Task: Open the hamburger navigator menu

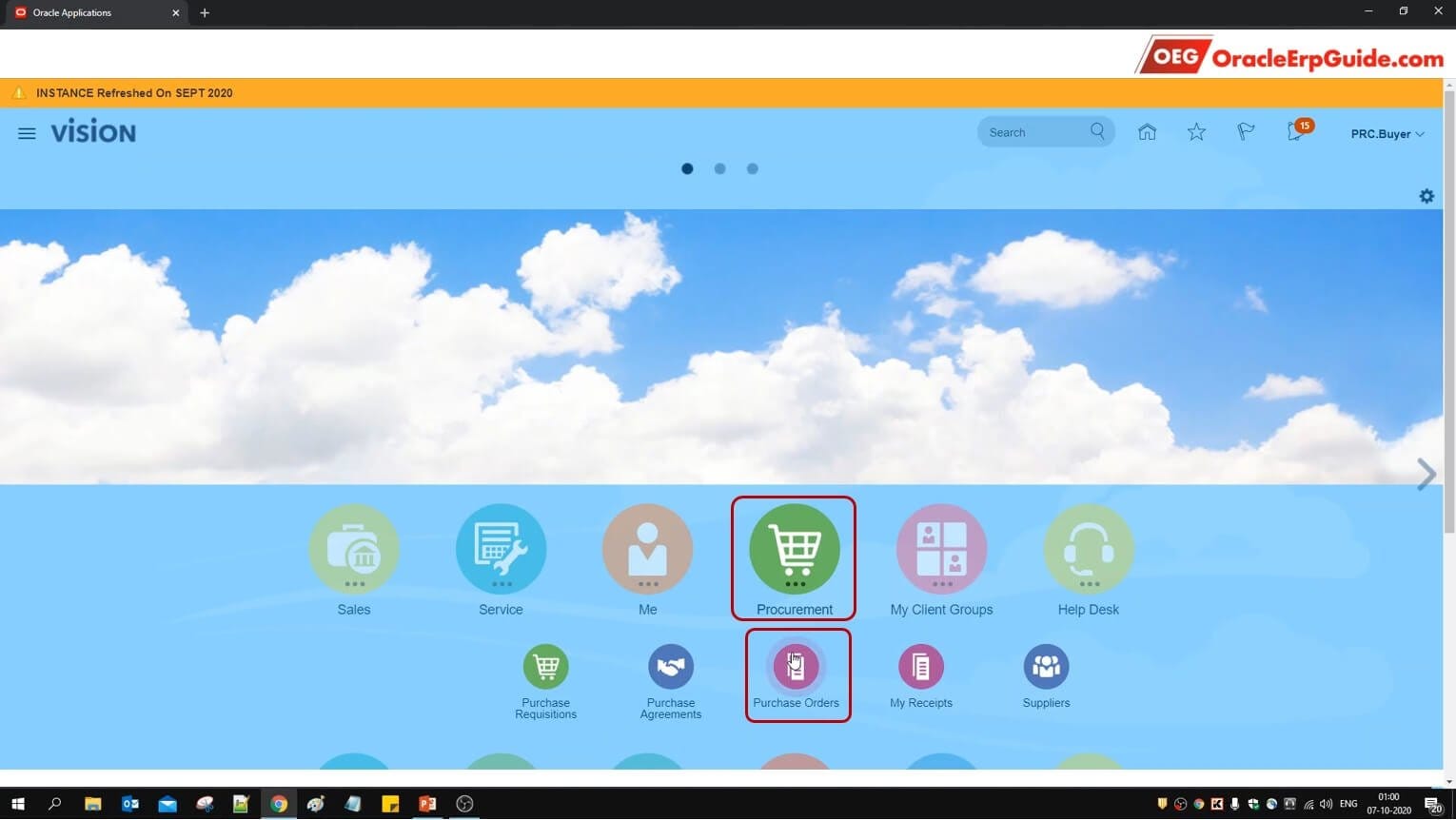Action: point(27,133)
